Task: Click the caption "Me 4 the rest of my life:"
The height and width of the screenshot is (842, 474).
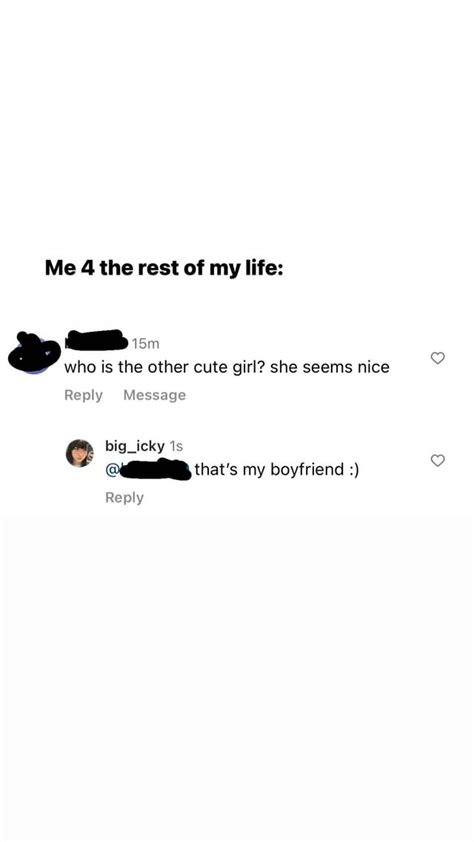Action: coord(164,267)
